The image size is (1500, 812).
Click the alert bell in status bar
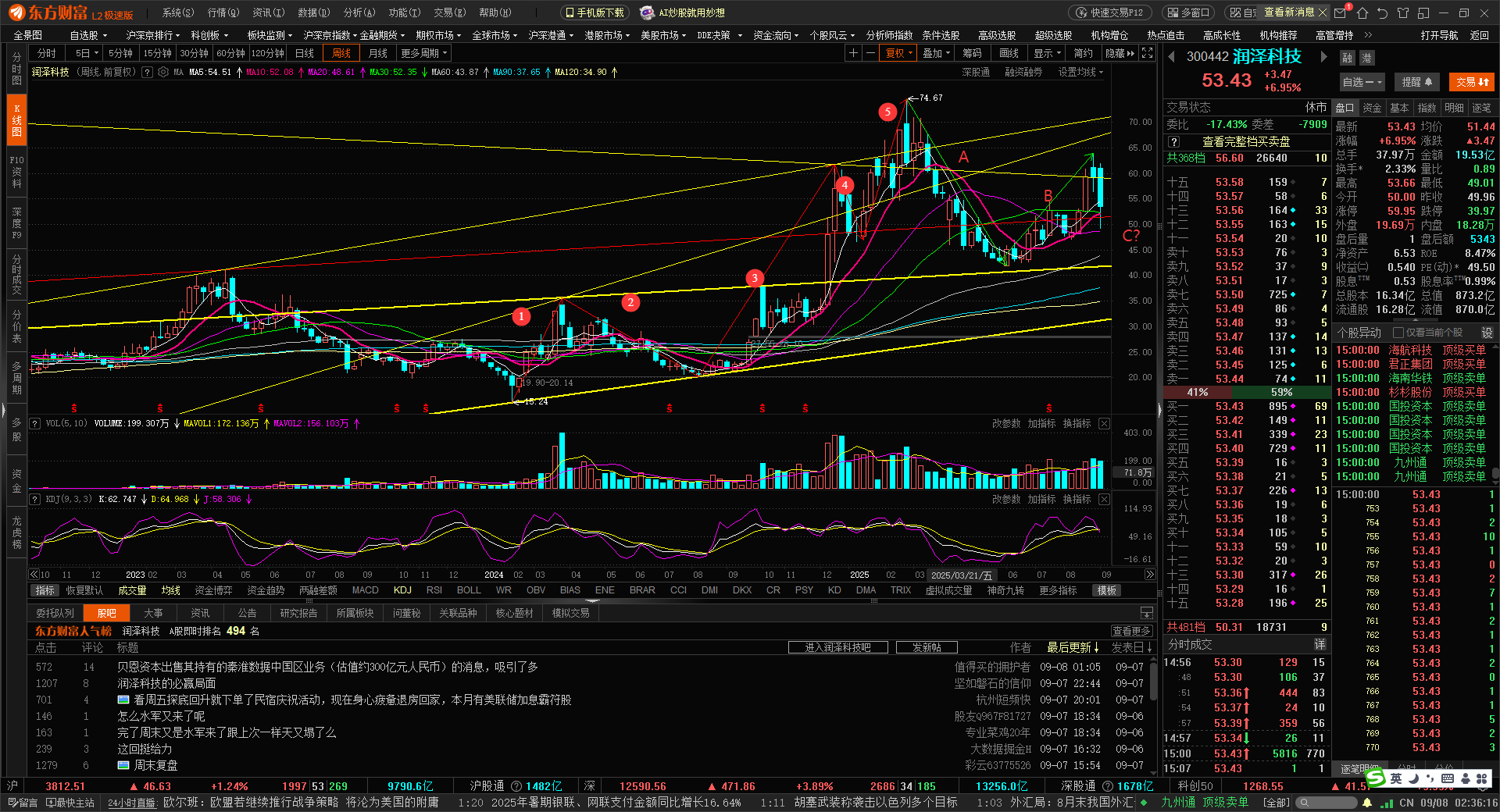(1367, 803)
